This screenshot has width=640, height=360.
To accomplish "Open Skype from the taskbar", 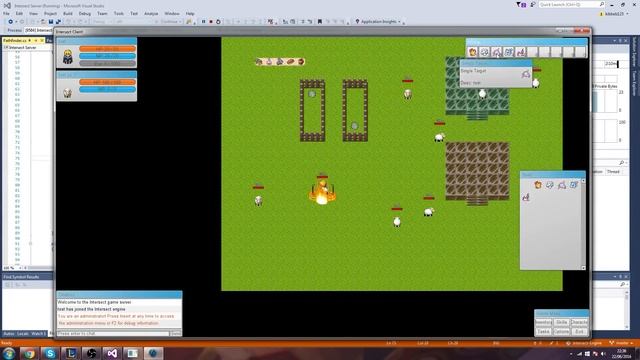I will tap(50, 353).
